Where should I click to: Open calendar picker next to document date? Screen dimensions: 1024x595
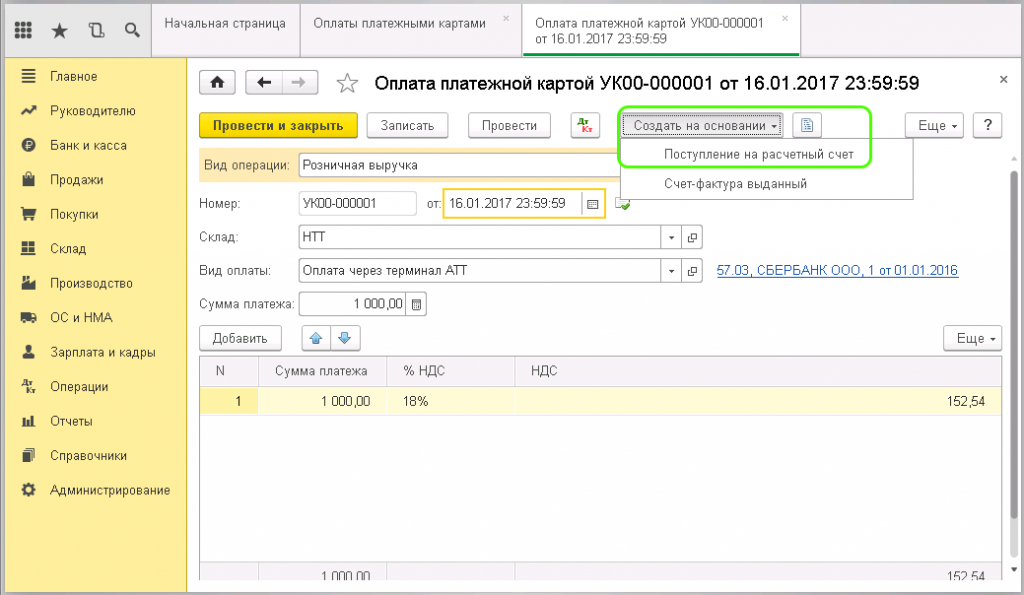pos(592,203)
